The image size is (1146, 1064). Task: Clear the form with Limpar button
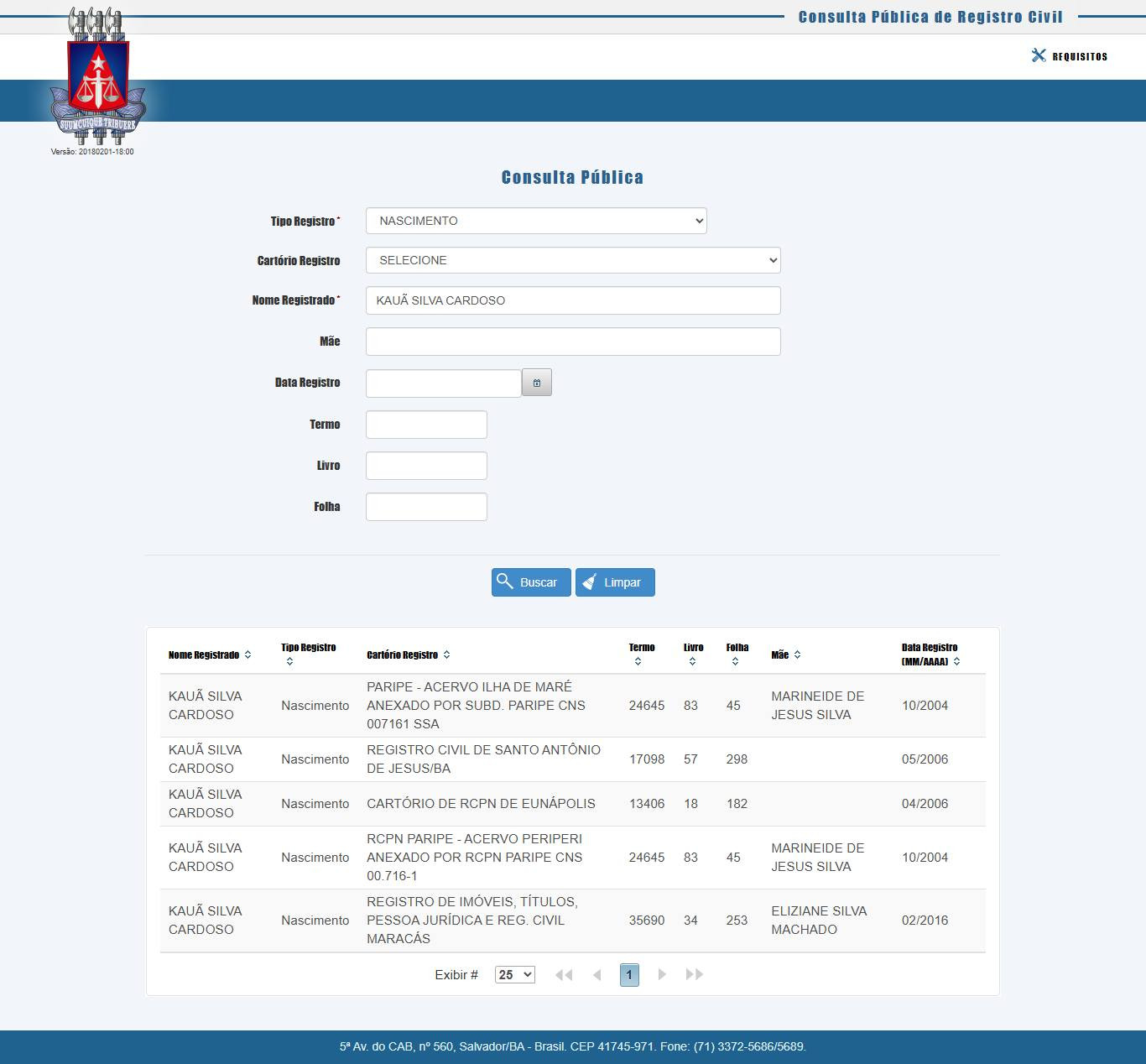pos(615,582)
